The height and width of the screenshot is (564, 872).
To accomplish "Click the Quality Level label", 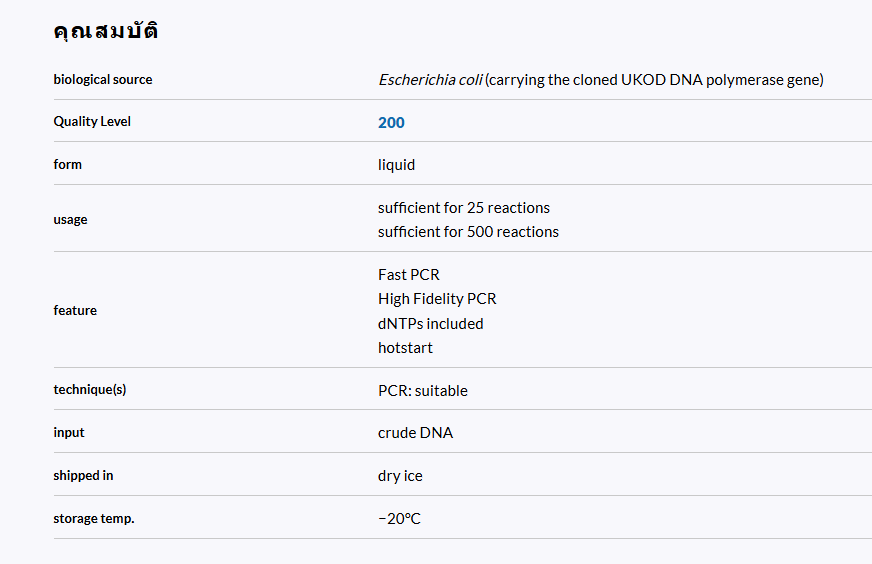I will (92, 121).
